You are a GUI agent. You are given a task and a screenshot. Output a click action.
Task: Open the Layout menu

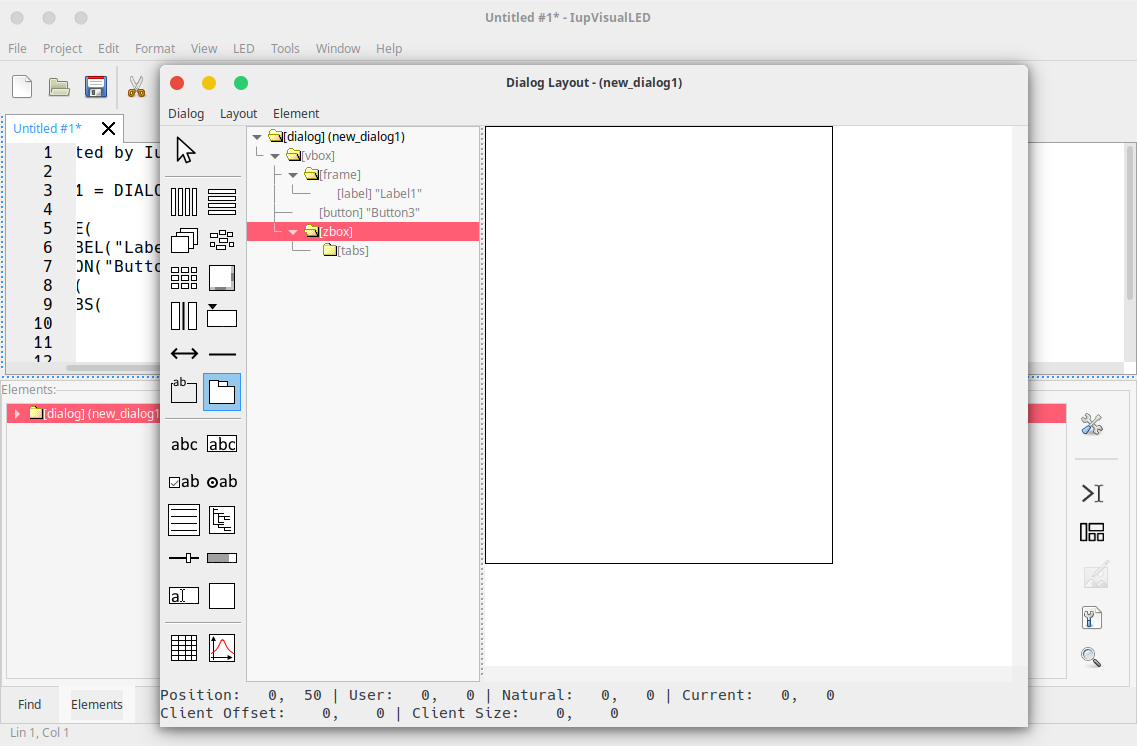pyautogui.click(x=238, y=113)
